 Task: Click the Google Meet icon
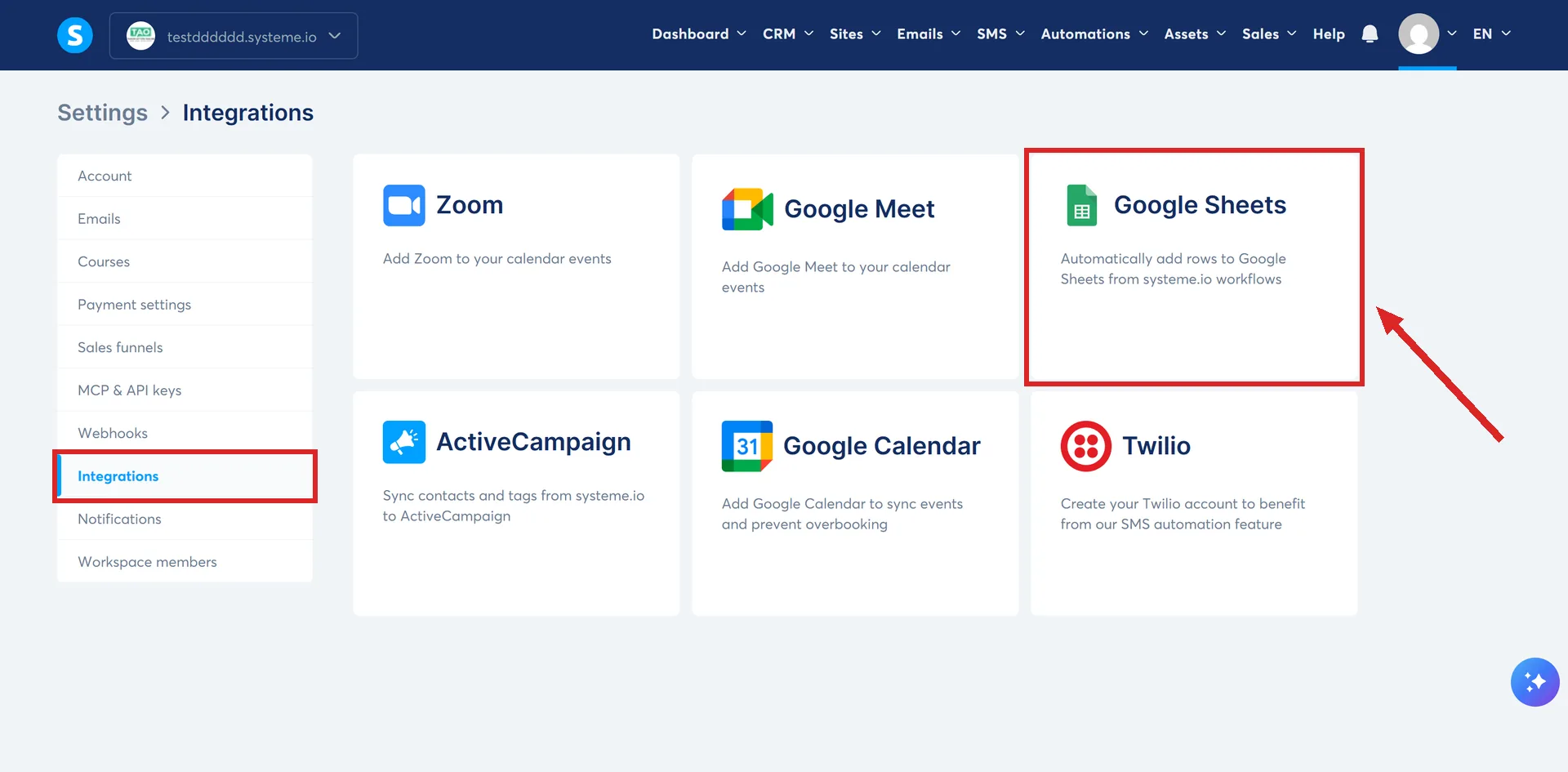point(747,209)
